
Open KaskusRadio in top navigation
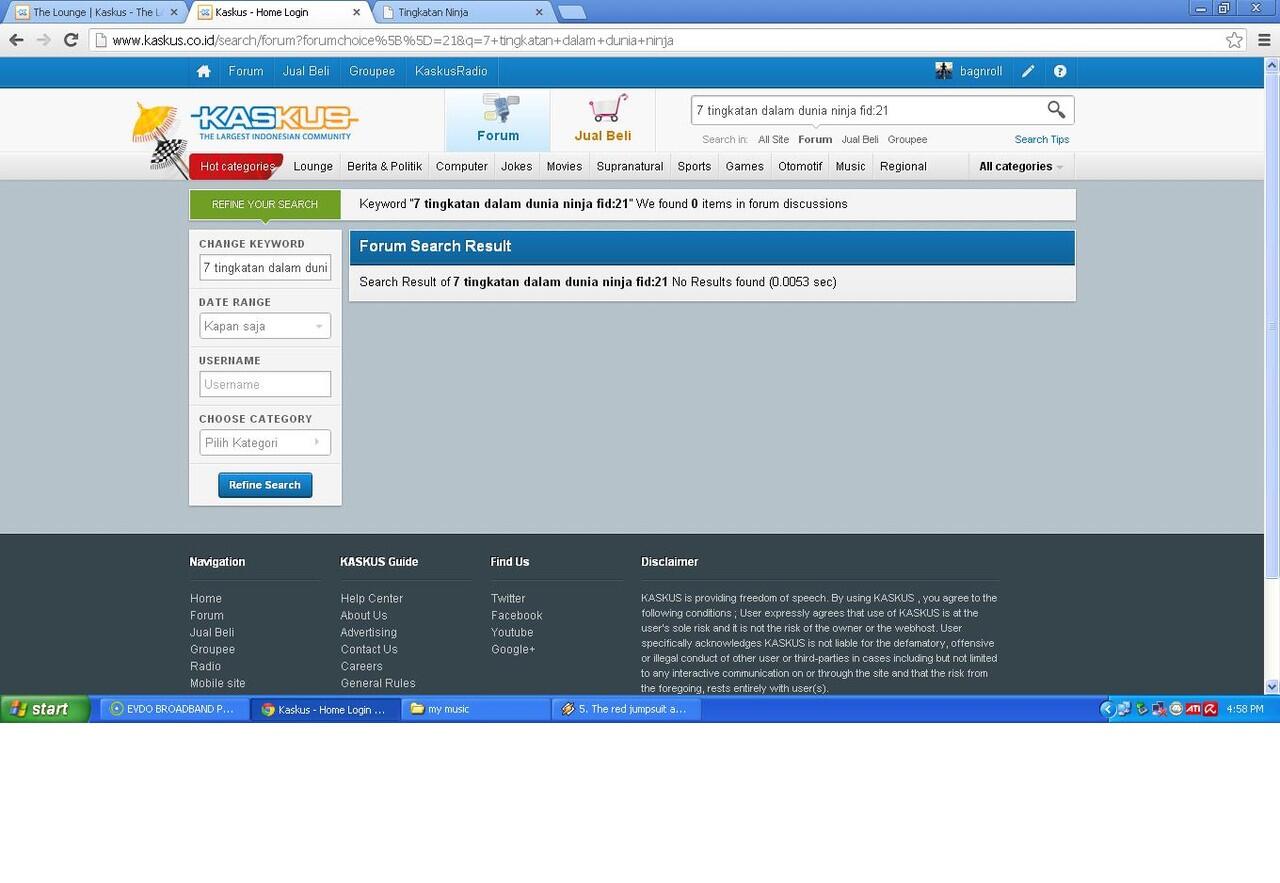pyautogui.click(x=451, y=71)
